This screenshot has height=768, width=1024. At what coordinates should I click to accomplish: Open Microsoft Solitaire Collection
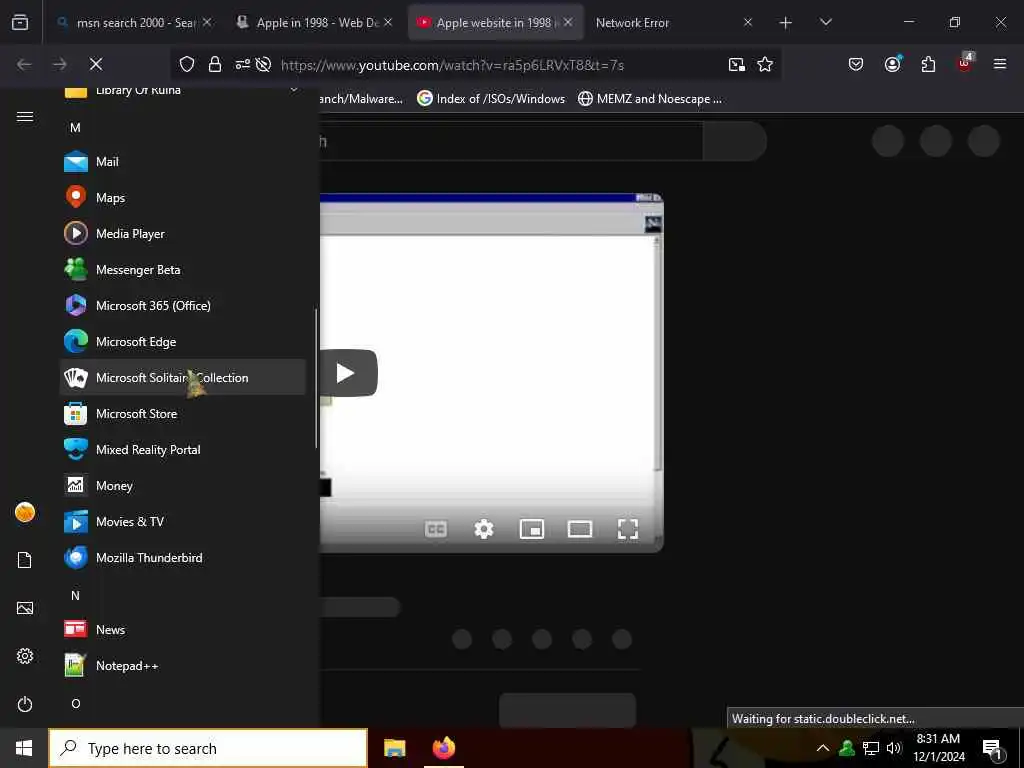click(x=182, y=377)
